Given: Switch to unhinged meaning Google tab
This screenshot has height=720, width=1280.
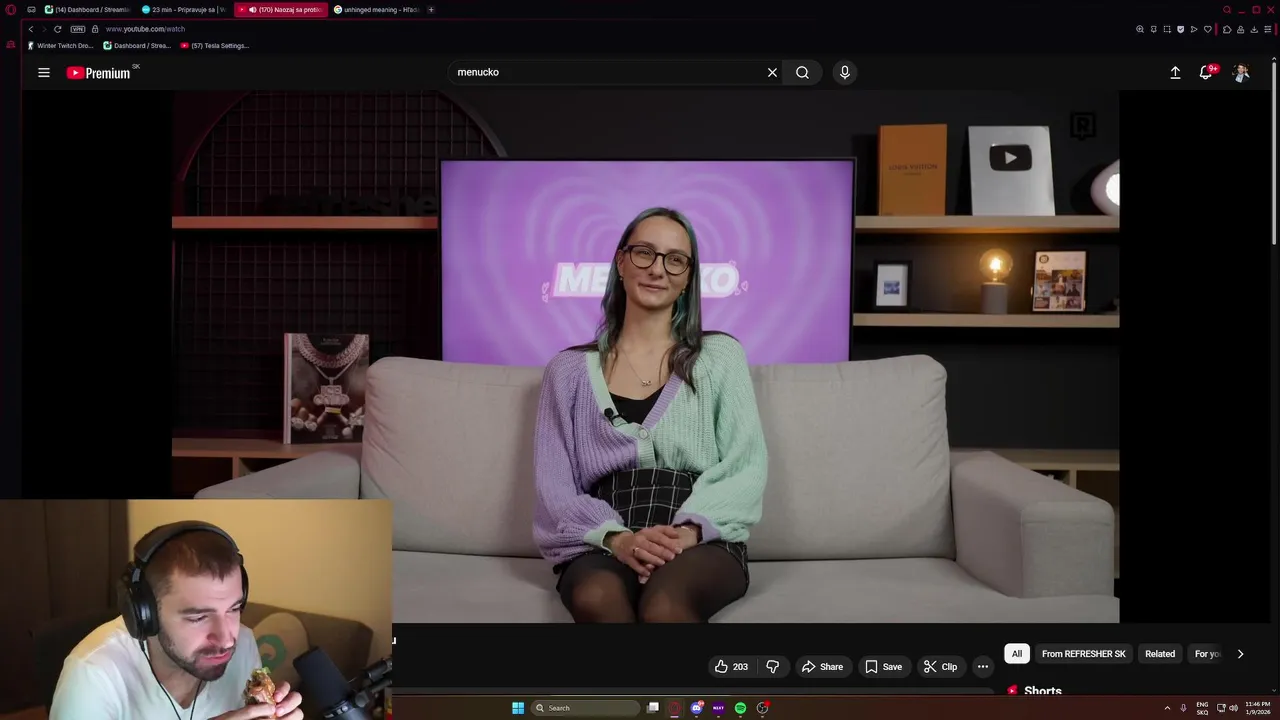Looking at the screenshot, I should coord(375,10).
